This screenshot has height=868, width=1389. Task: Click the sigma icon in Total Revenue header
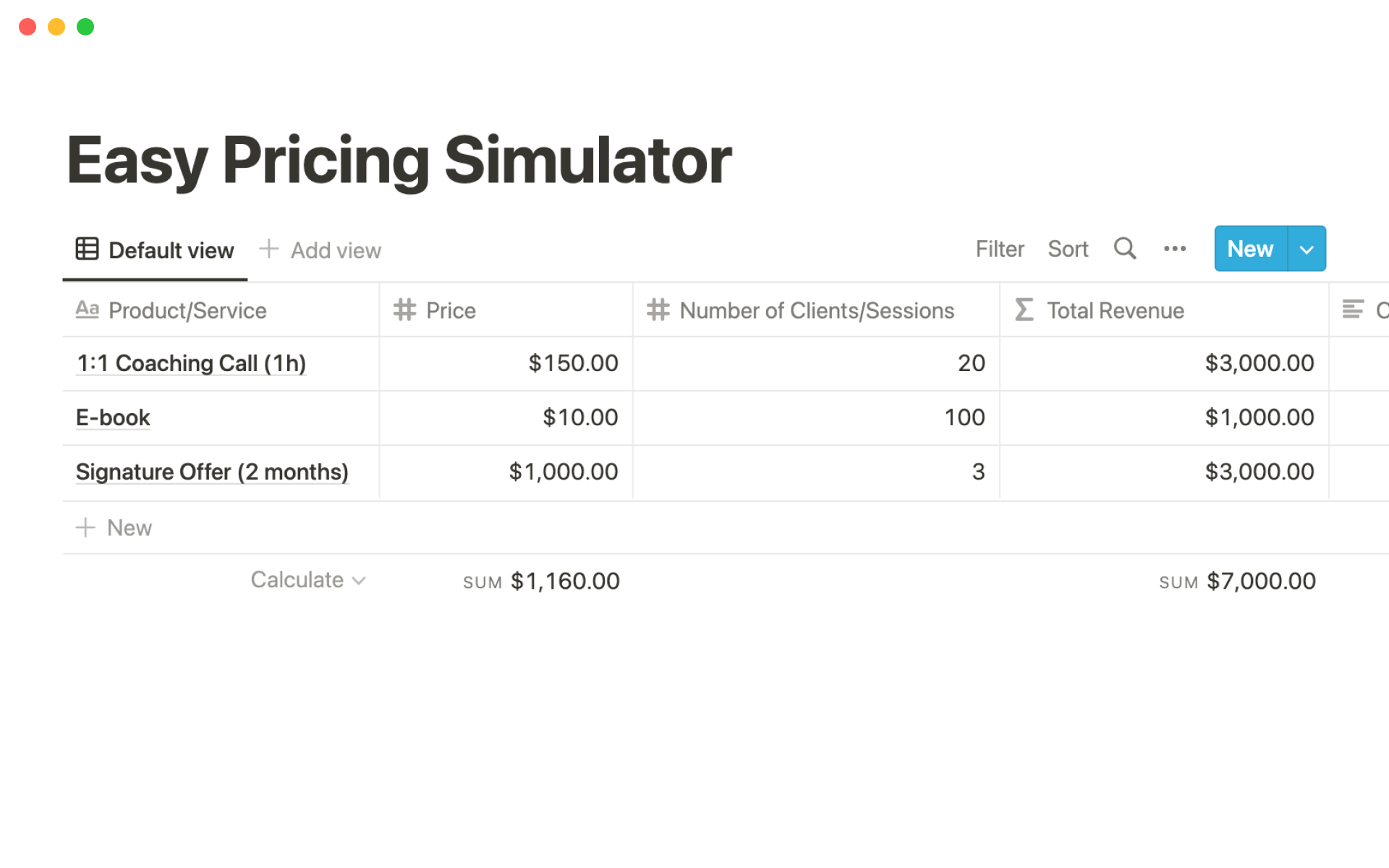tap(1024, 310)
